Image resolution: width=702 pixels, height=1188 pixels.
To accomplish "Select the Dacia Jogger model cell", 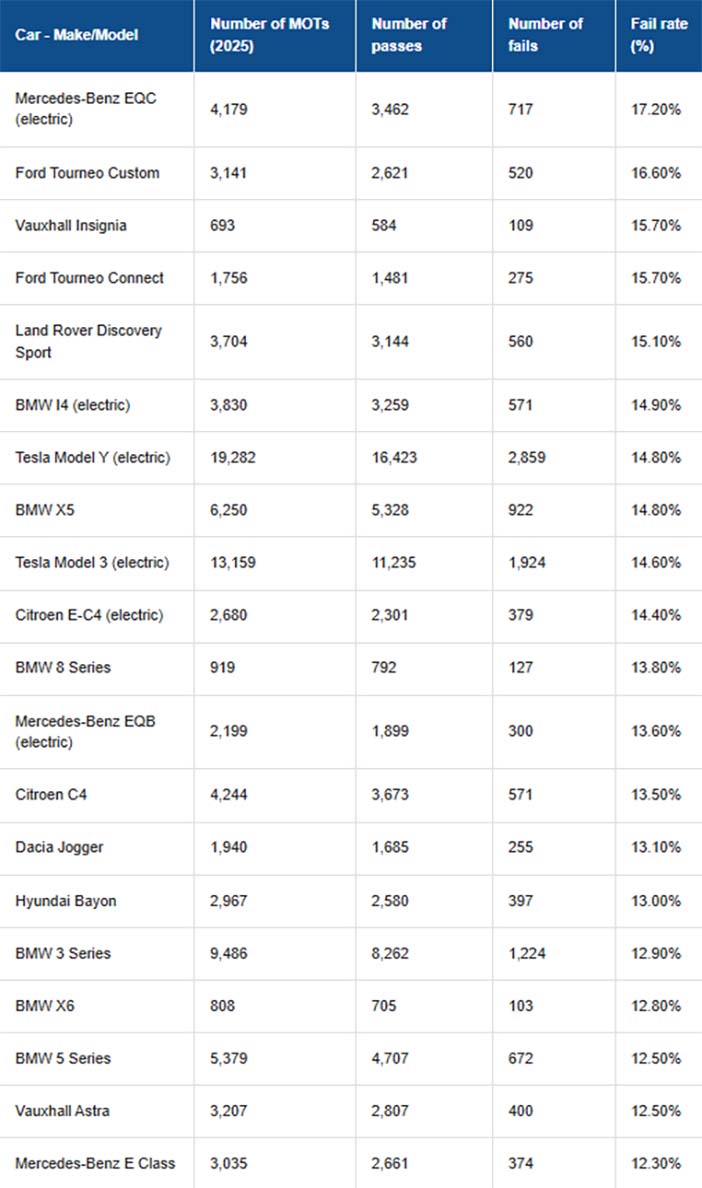I will point(59,847).
